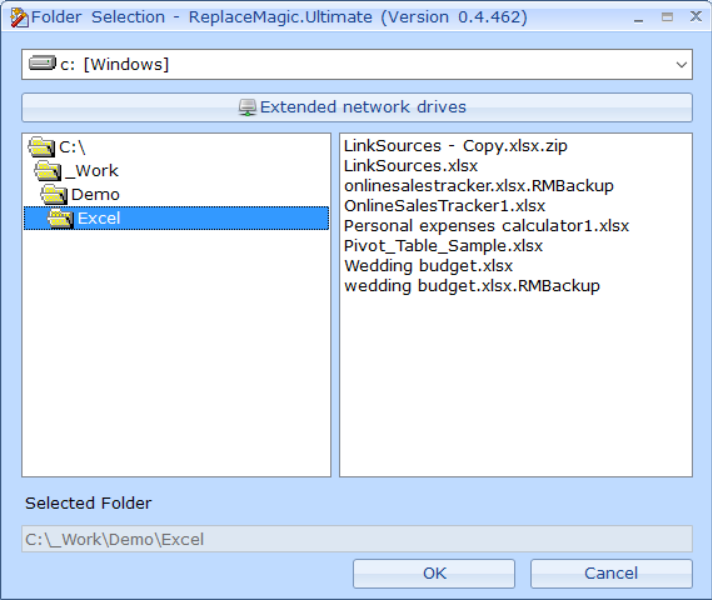The width and height of the screenshot is (712, 600).
Task: Cancel the folder selection dialog
Action: [x=611, y=574]
